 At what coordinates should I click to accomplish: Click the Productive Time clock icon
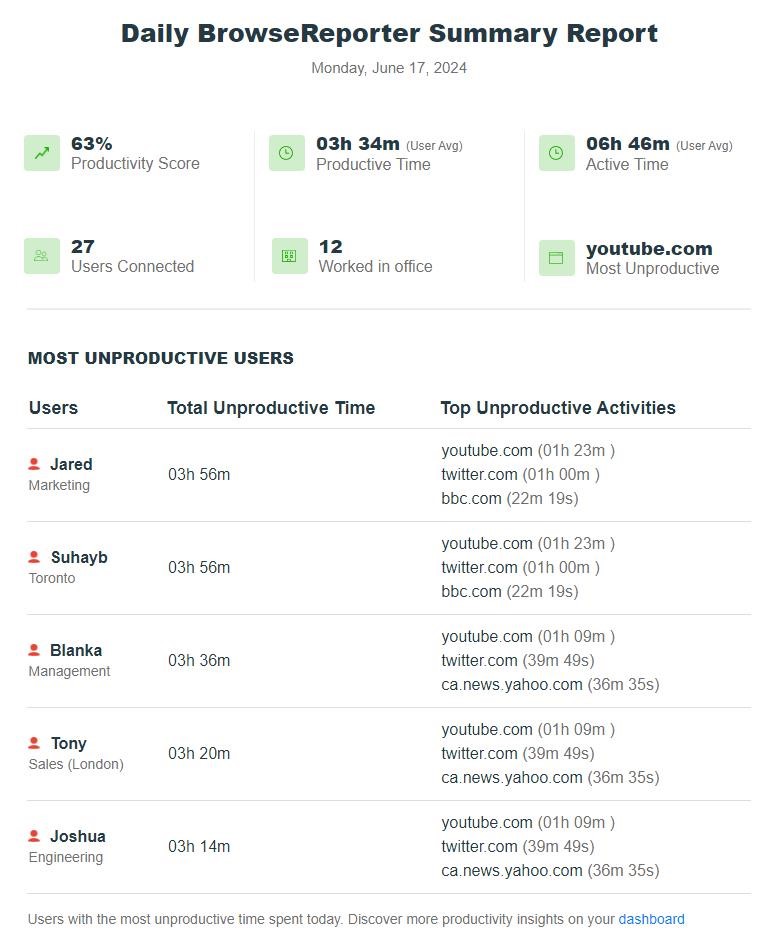286,153
